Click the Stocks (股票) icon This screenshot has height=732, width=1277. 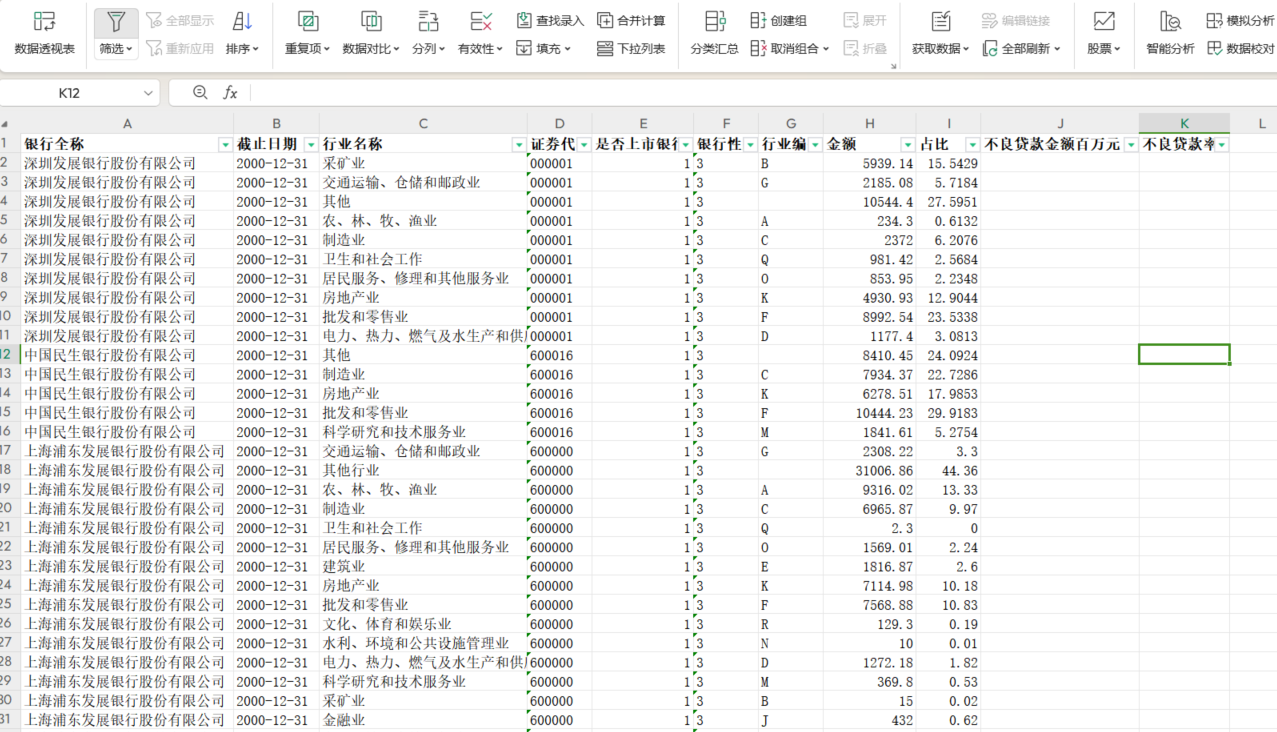click(x=1104, y=21)
